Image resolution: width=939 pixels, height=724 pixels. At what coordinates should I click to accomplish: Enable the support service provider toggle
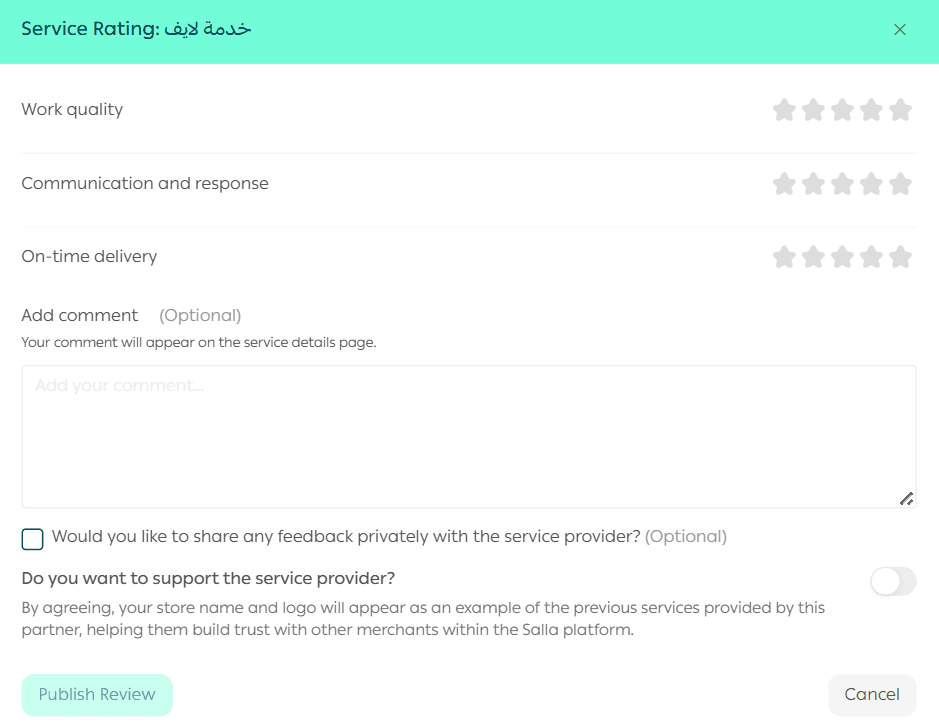click(x=893, y=581)
